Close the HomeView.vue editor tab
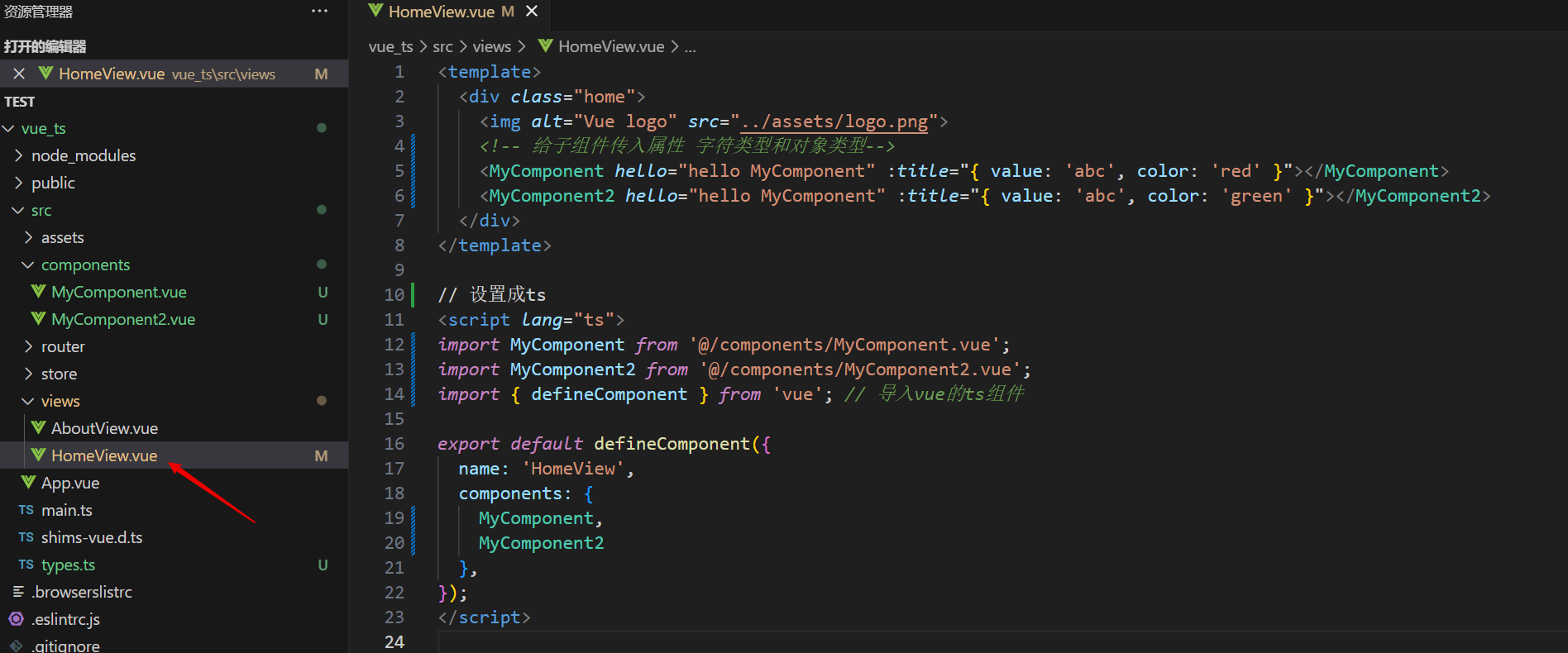The width and height of the screenshot is (1568, 653). click(532, 12)
